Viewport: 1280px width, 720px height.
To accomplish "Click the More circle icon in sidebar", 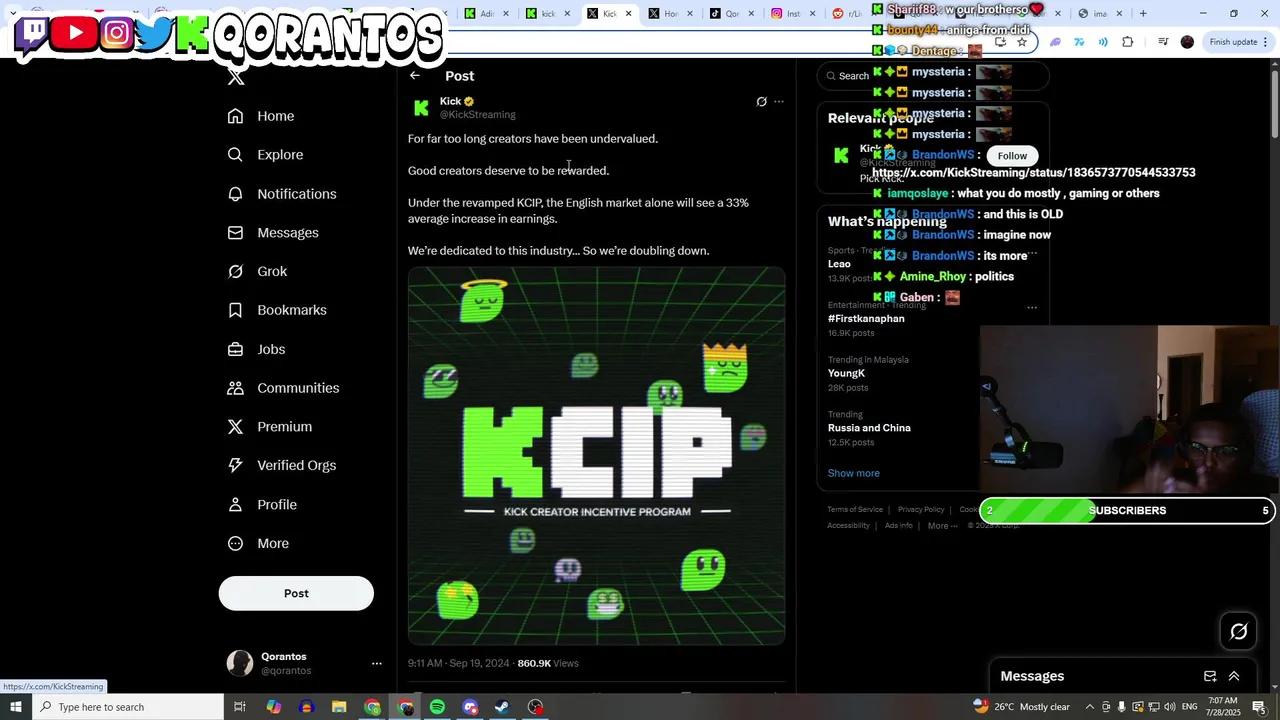I will (x=235, y=544).
